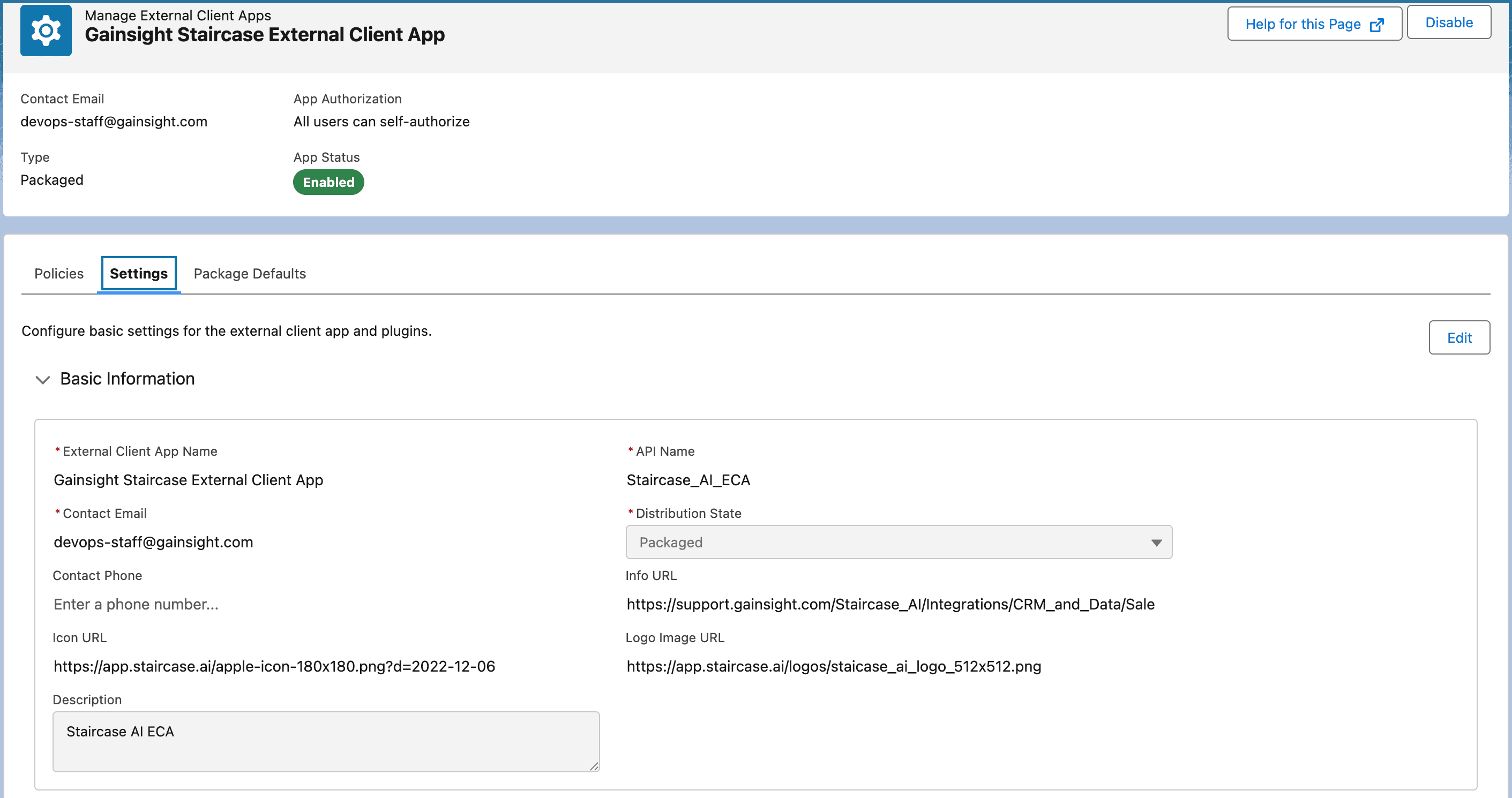This screenshot has height=798, width=1512.
Task: Click the Basic Information Contact Email value
Action: (x=153, y=542)
